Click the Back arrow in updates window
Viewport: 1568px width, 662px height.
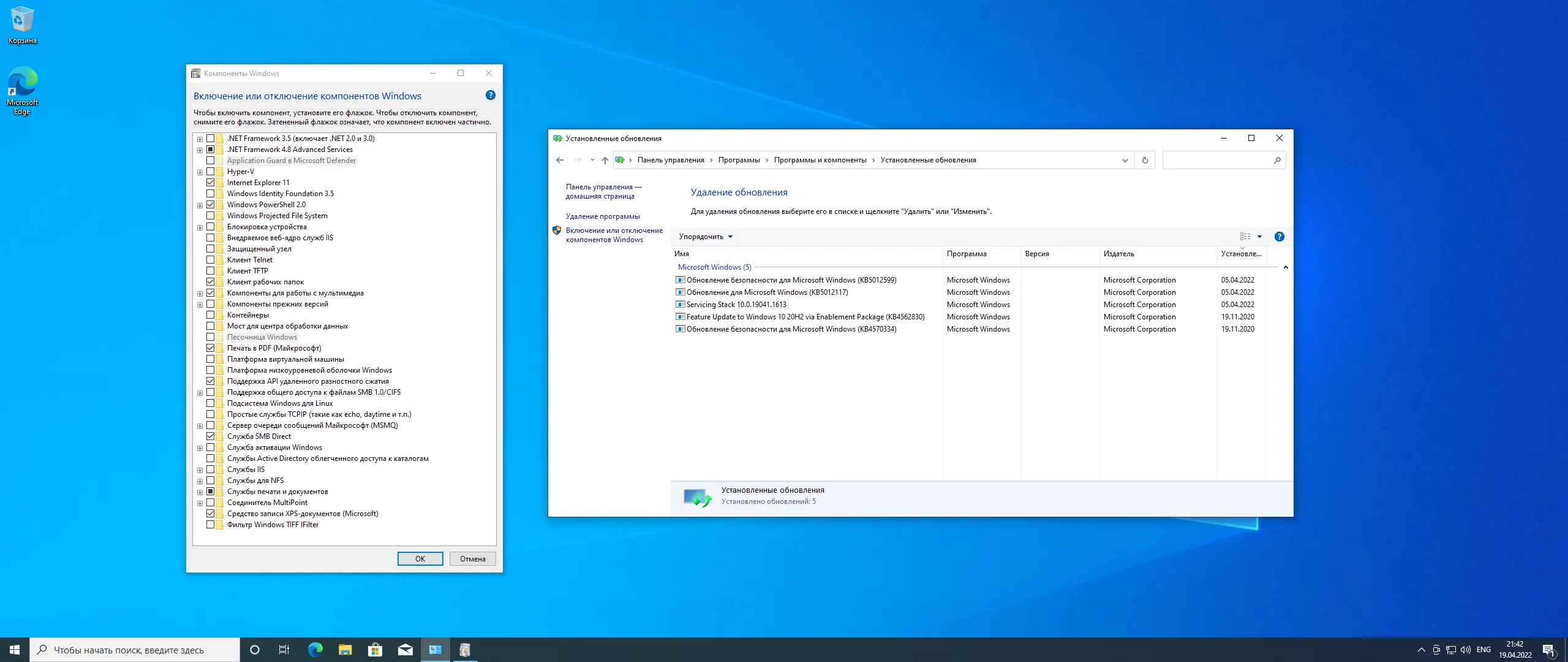coord(560,160)
